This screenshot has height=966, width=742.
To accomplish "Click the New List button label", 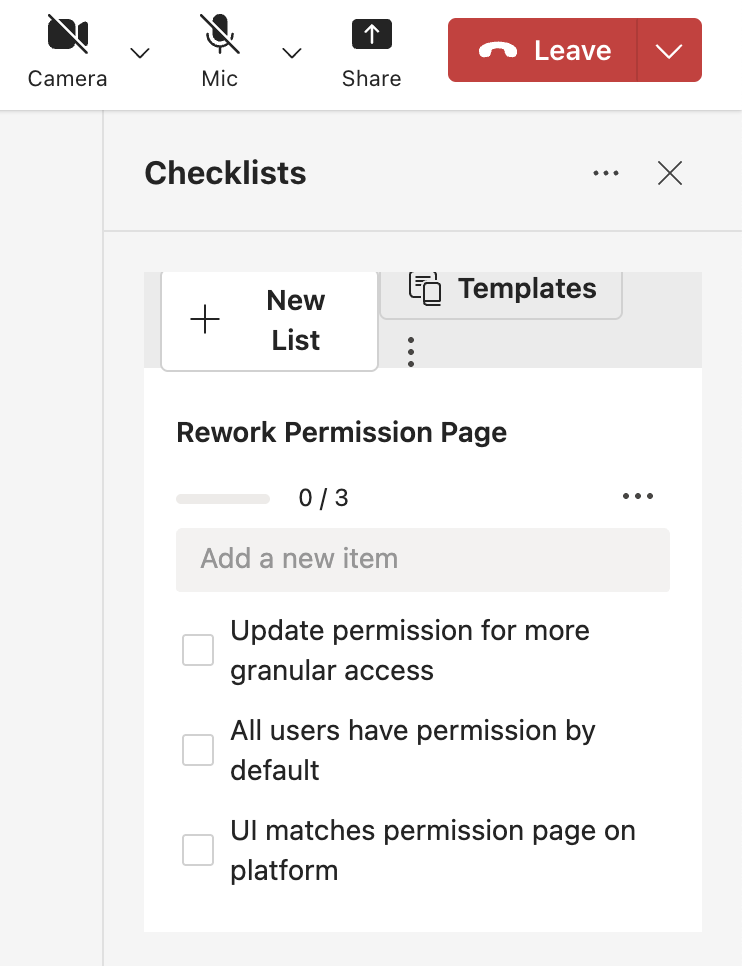I will point(295,320).
